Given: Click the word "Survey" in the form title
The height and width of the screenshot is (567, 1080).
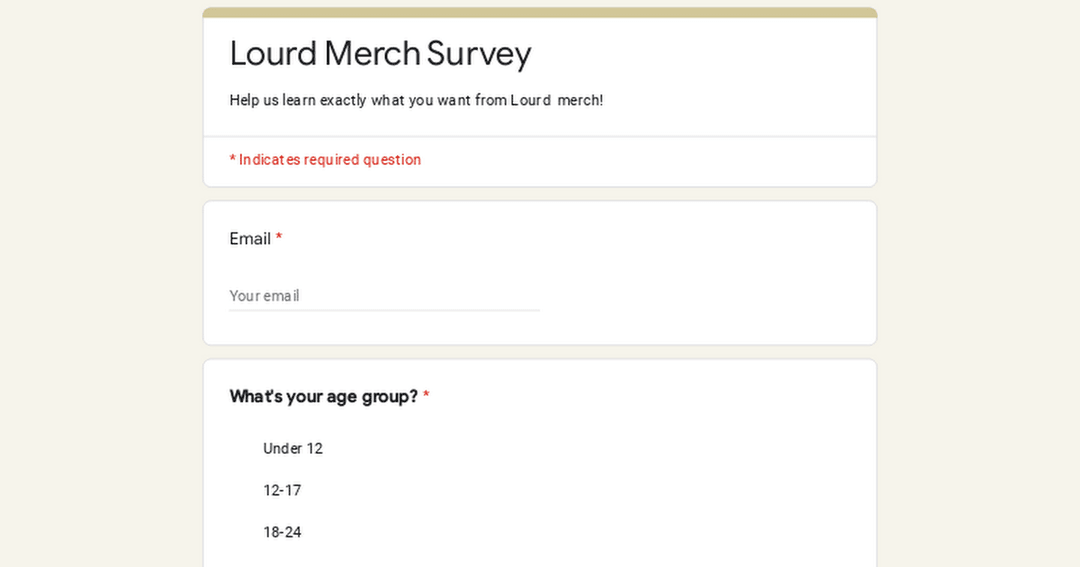Looking at the screenshot, I should 479,53.
